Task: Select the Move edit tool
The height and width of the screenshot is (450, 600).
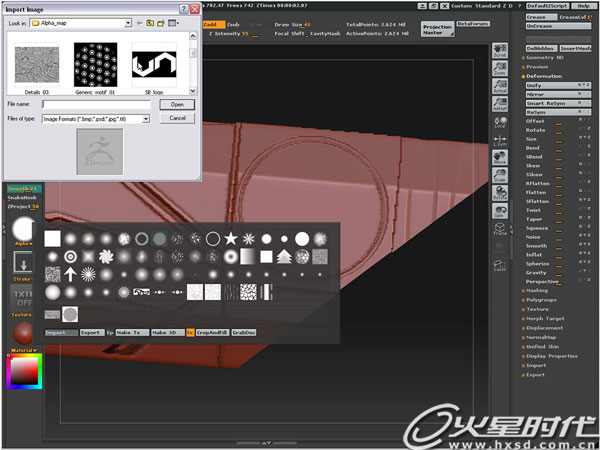Action: [500, 158]
